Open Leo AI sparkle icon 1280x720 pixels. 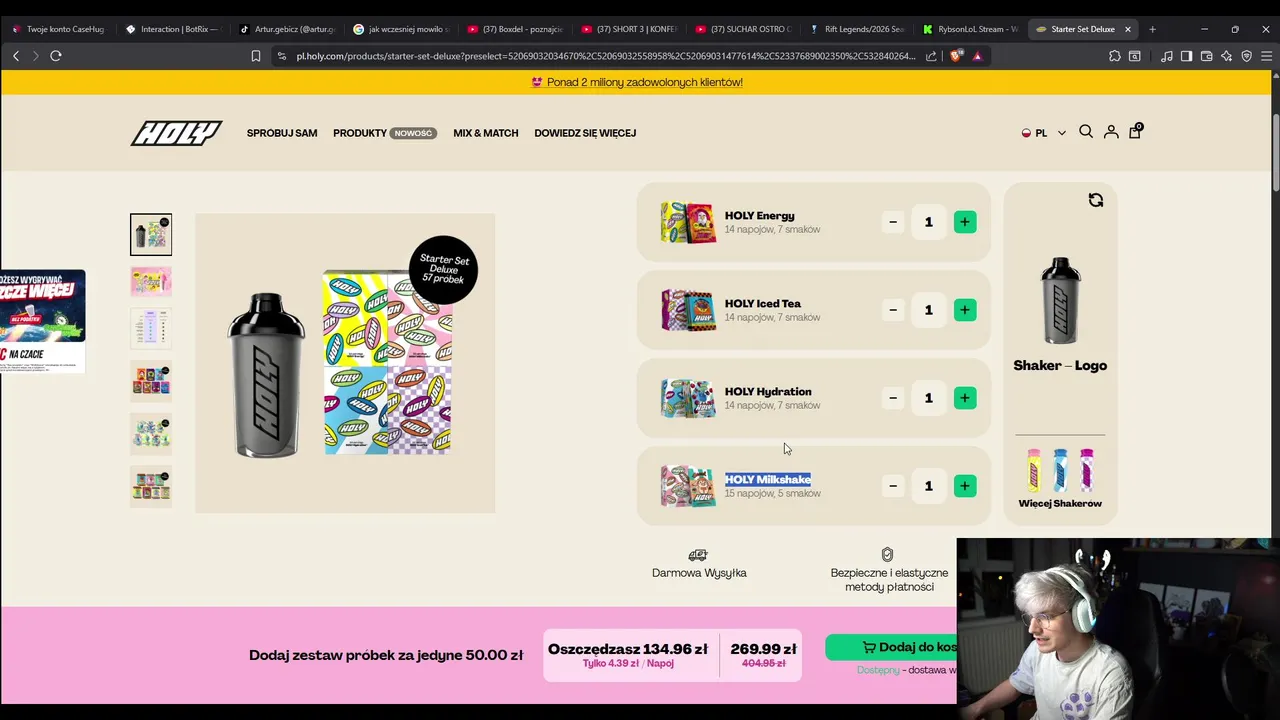tap(1226, 56)
